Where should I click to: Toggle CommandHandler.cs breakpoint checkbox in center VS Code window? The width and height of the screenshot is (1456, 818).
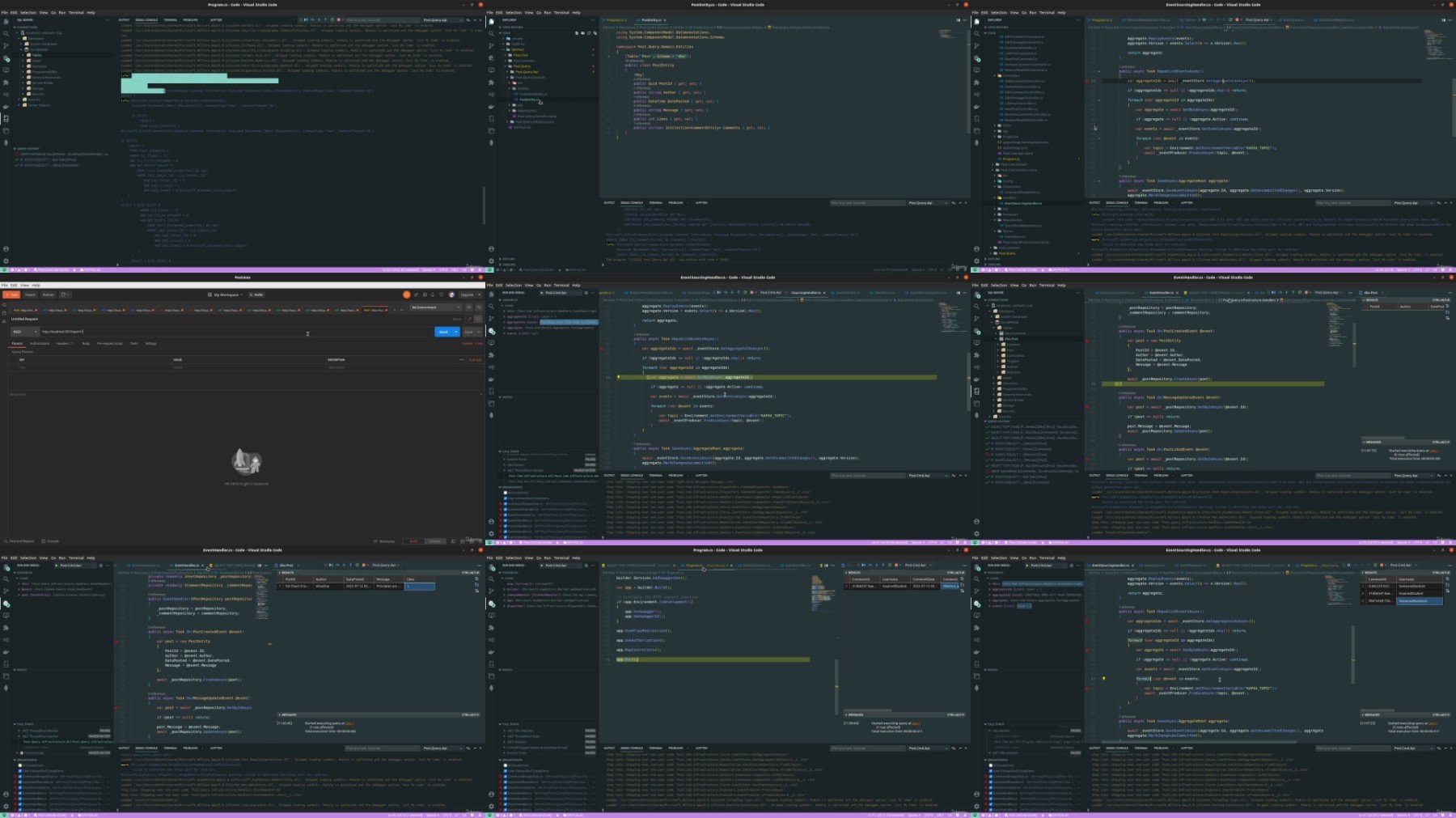[x=506, y=510]
